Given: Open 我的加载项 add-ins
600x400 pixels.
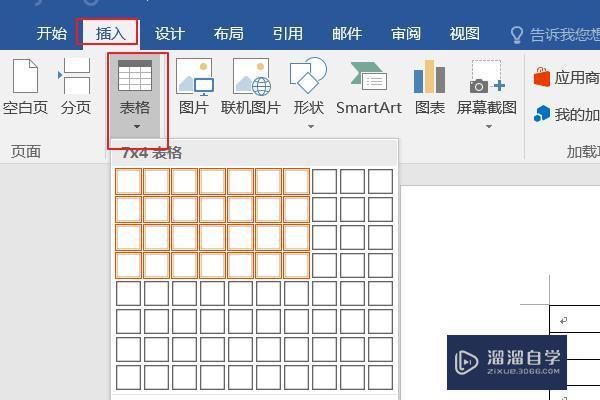Looking at the screenshot, I should tap(567, 114).
